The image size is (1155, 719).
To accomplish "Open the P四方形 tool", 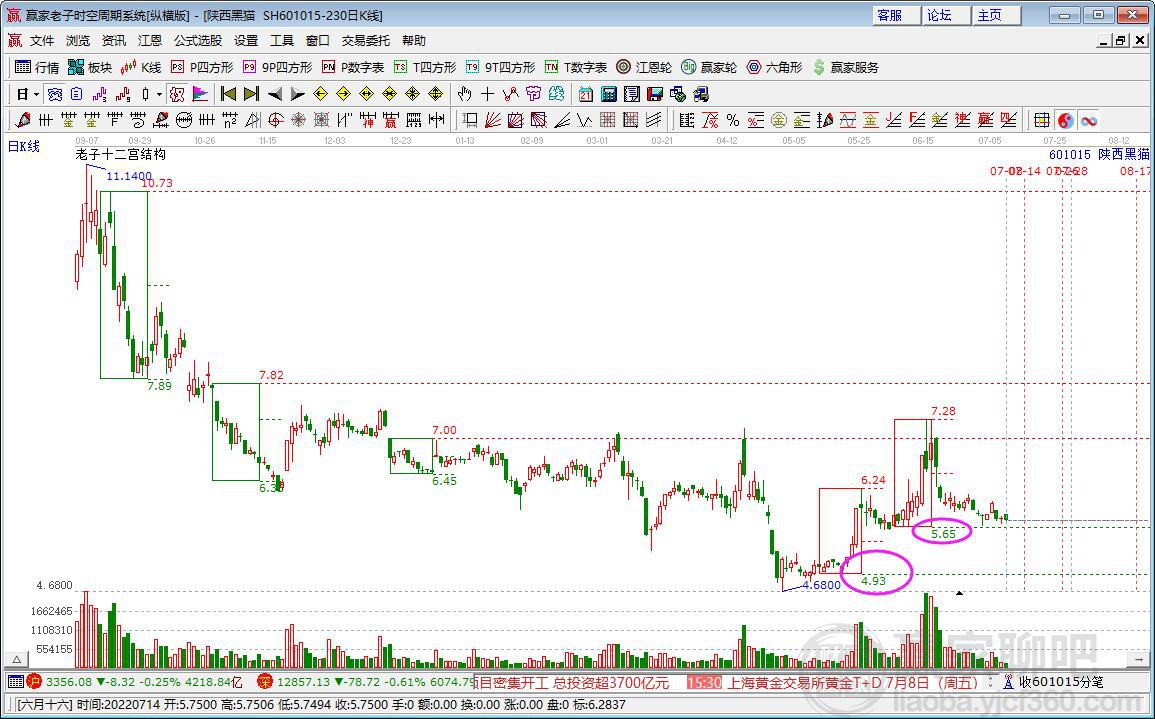I will pos(202,67).
